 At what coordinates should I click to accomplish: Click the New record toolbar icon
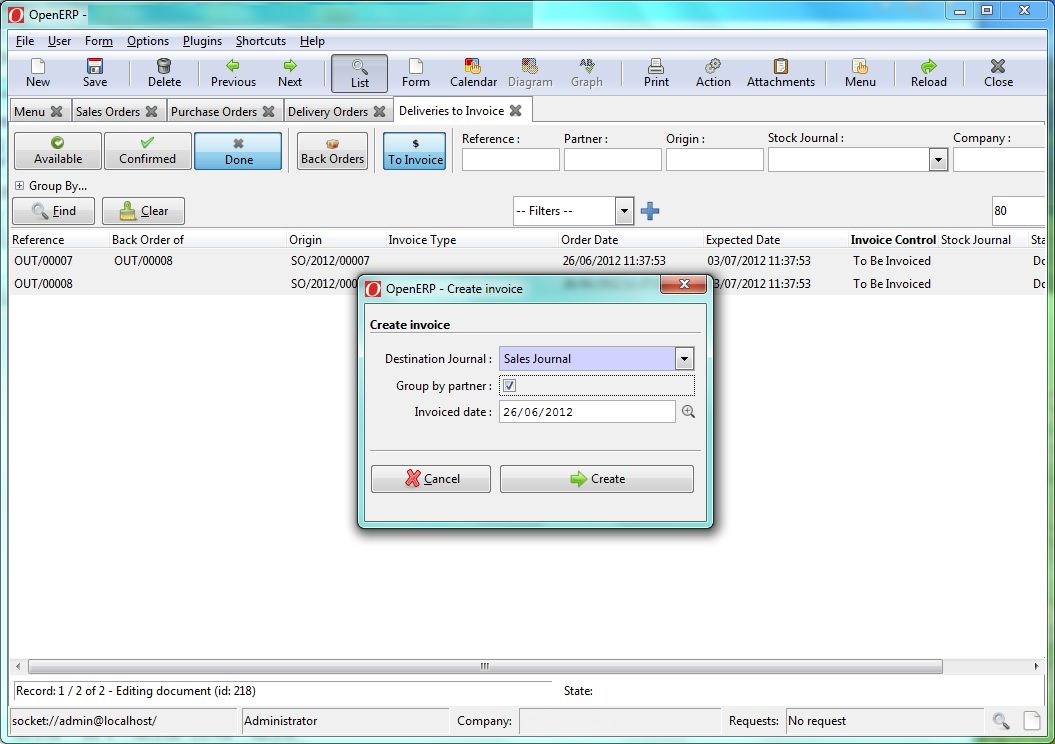[38, 73]
